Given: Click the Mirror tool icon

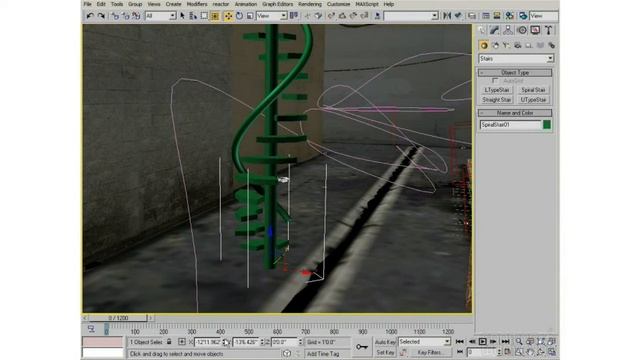Looking at the screenshot, I should [447, 16].
